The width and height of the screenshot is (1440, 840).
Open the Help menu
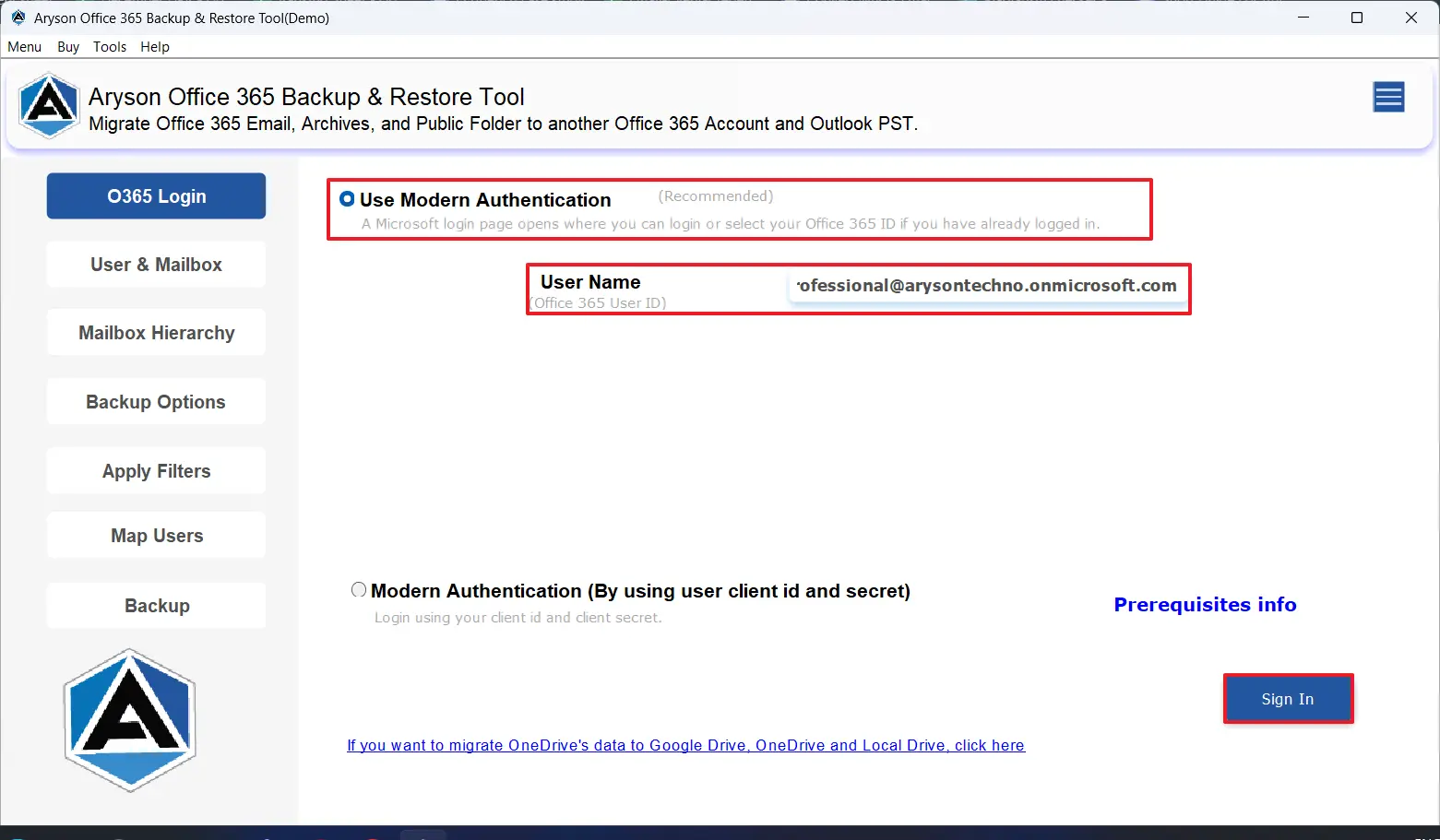pyautogui.click(x=155, y=46)
